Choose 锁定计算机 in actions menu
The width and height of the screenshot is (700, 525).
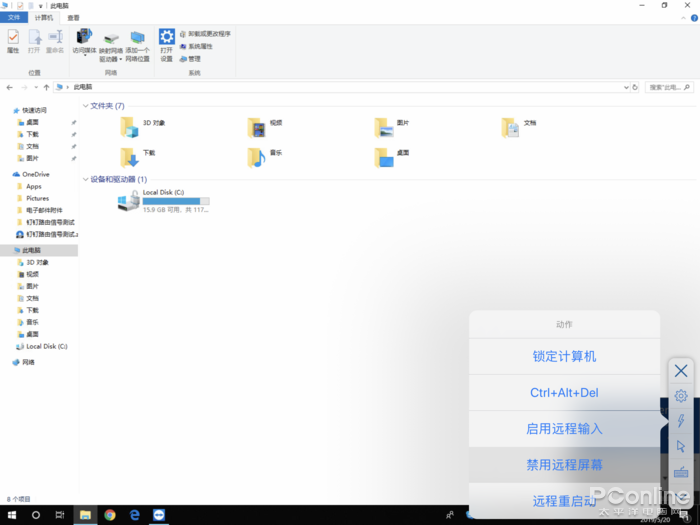[564, 356]
